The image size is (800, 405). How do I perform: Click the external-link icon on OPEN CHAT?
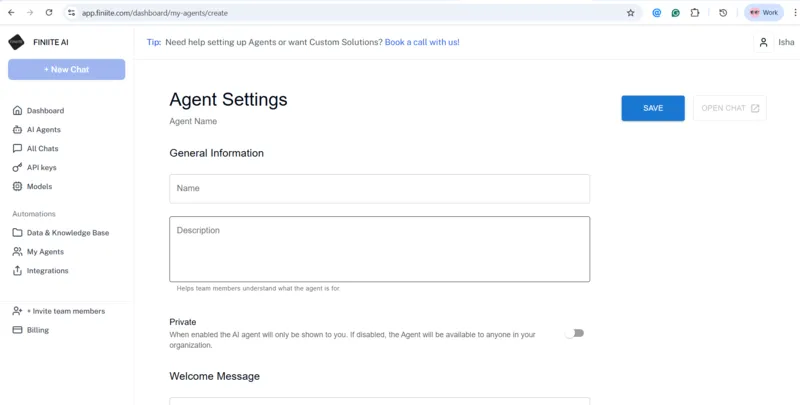click(755, 108)
